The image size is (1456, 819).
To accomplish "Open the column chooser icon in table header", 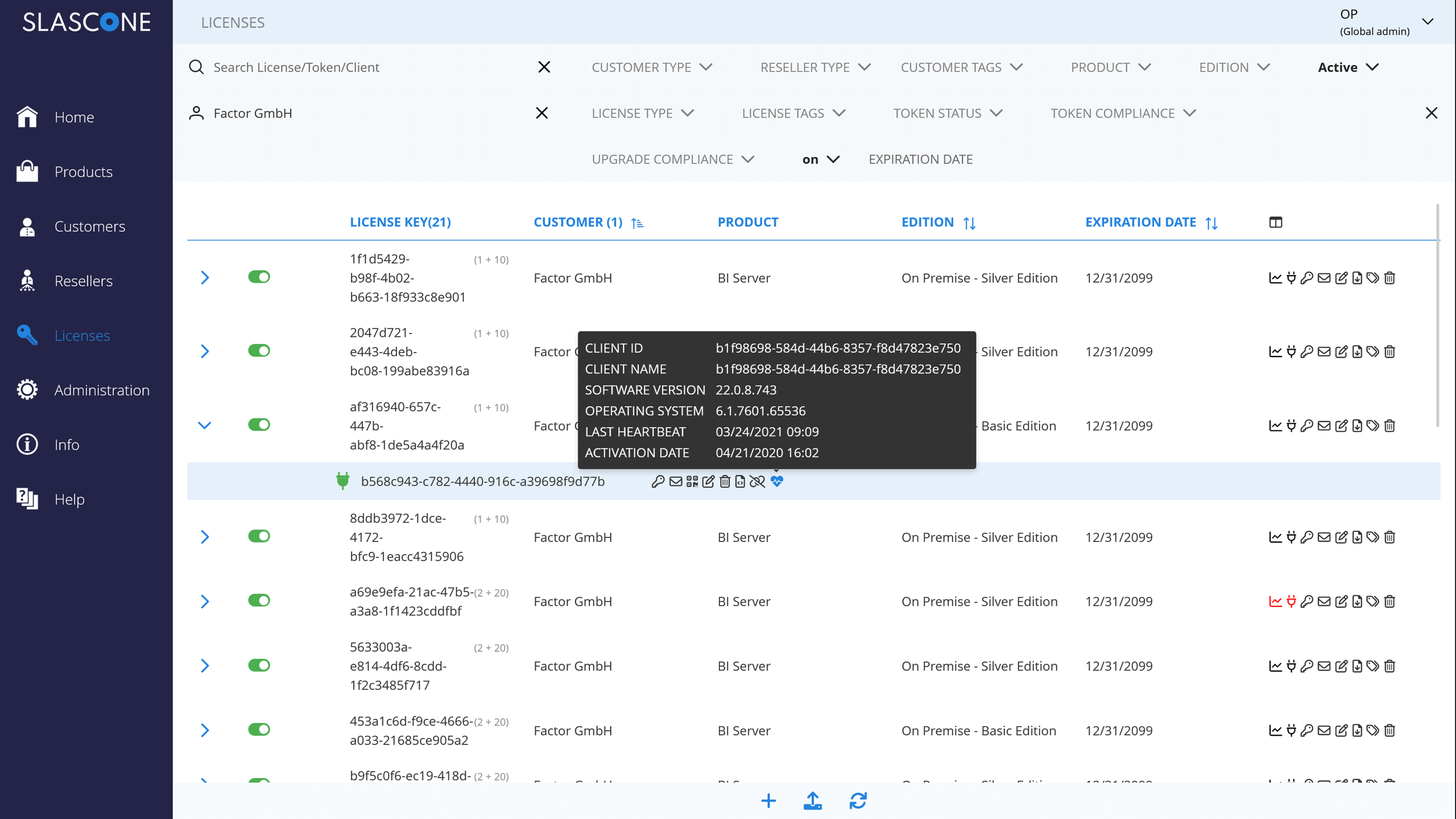I will click(x=1276, y=222).
